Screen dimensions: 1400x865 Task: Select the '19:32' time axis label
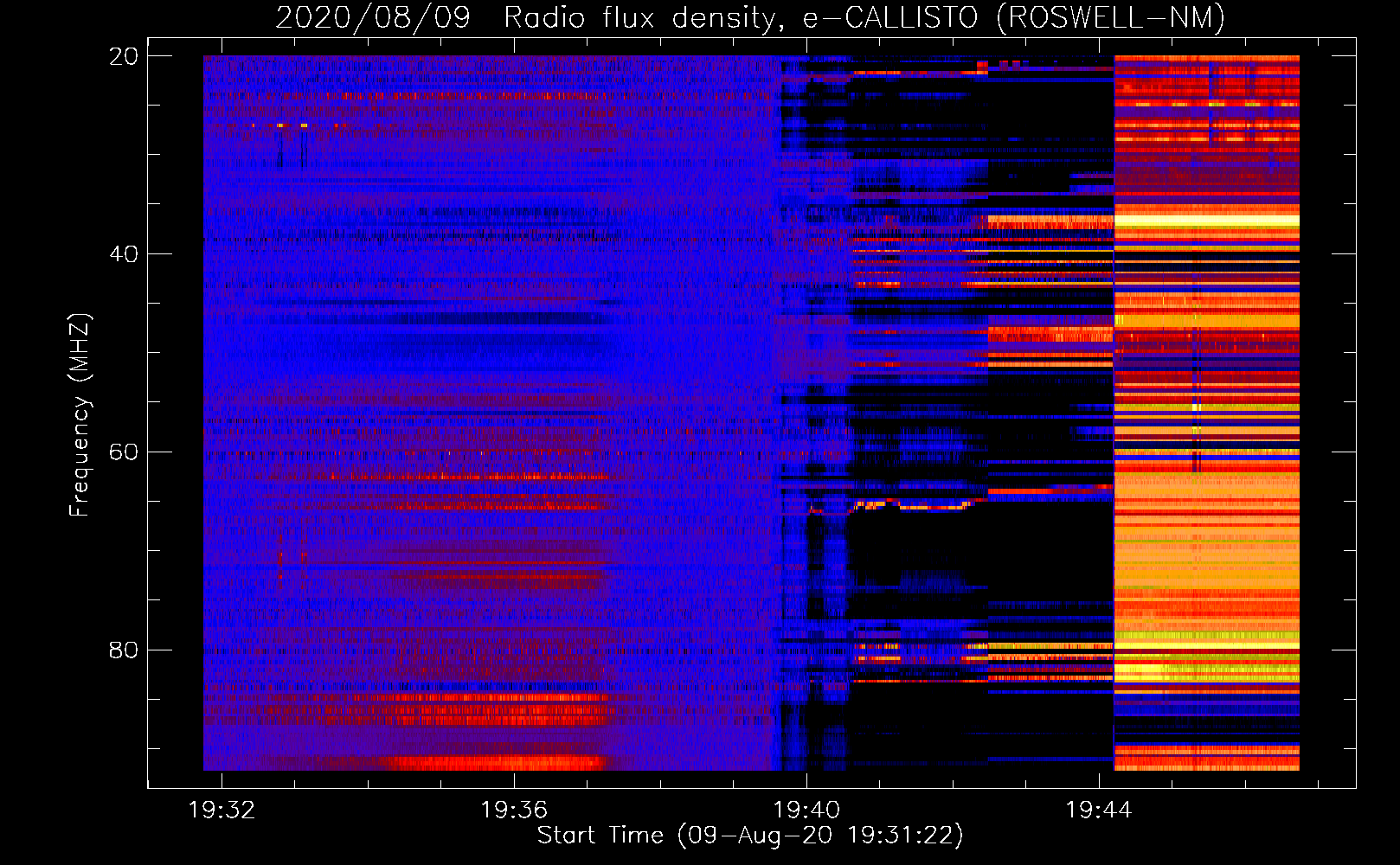222,811
